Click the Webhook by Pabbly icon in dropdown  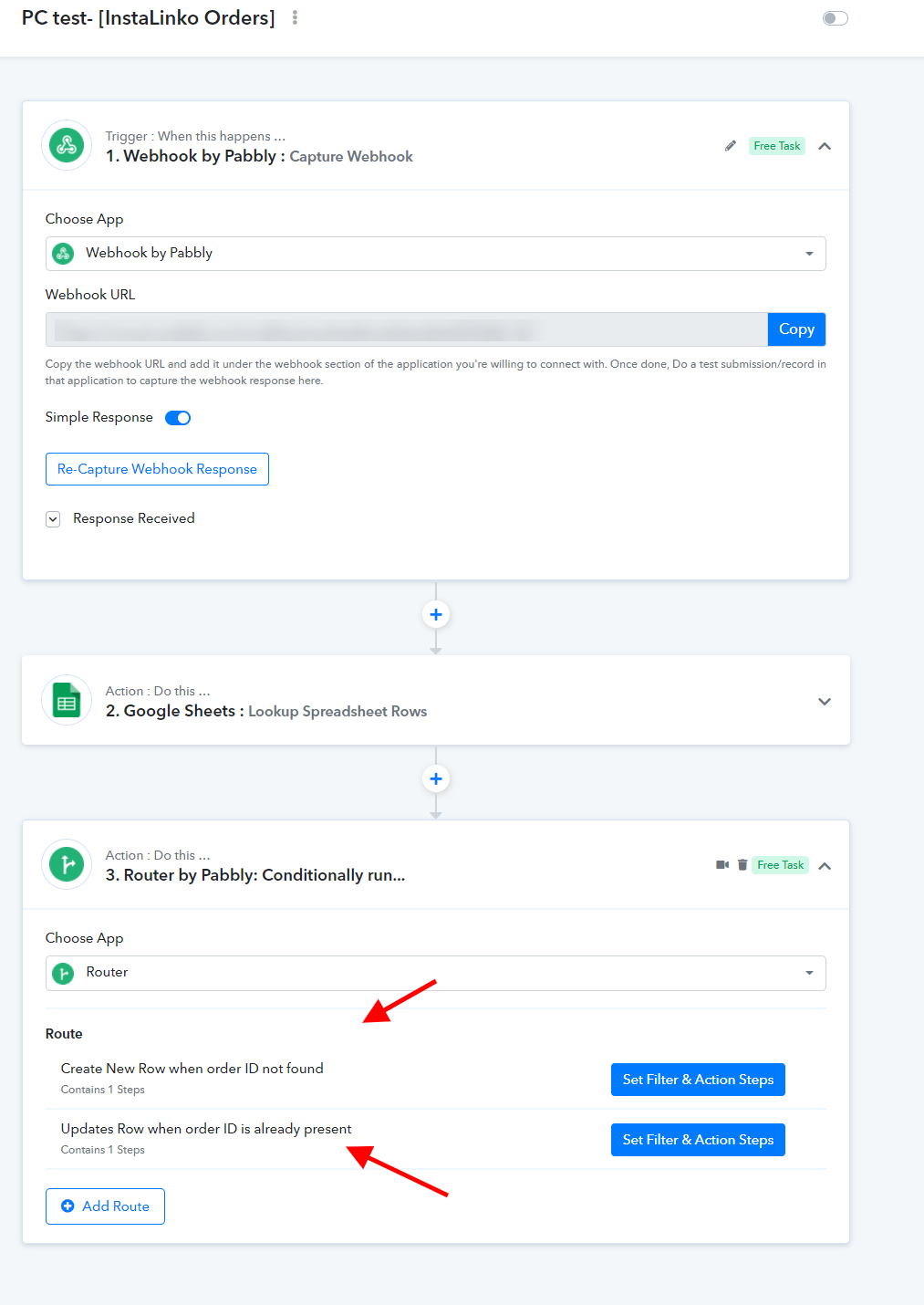(x=63, y=254)
